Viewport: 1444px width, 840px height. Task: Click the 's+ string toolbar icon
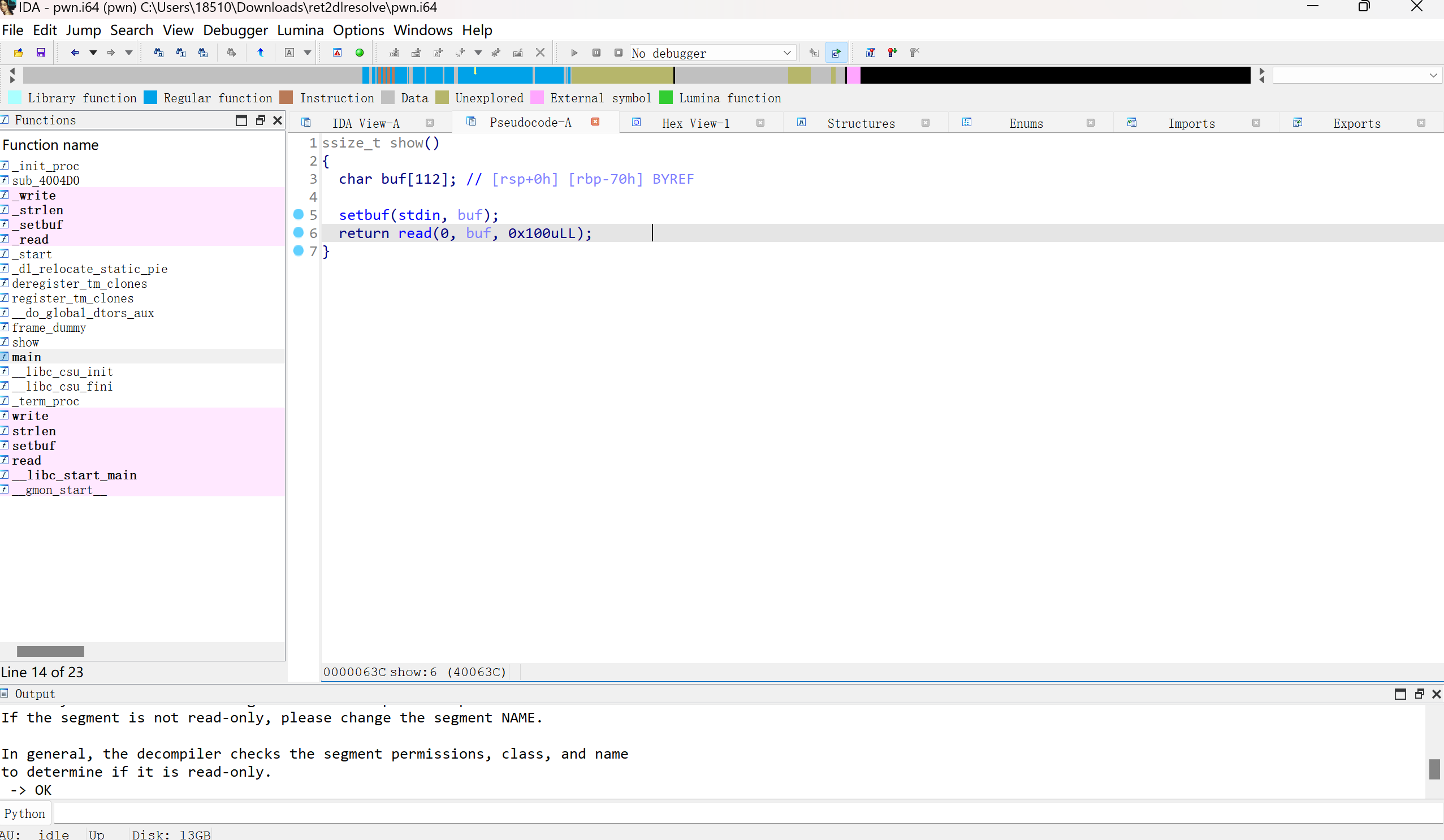pos(460,53)
